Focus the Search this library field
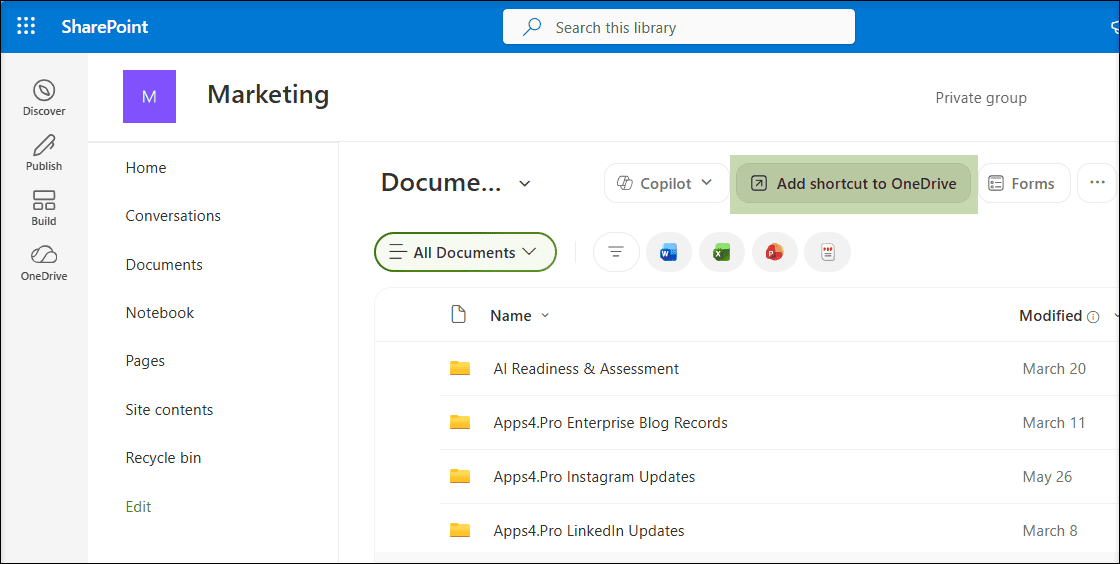 pos(679,27)
